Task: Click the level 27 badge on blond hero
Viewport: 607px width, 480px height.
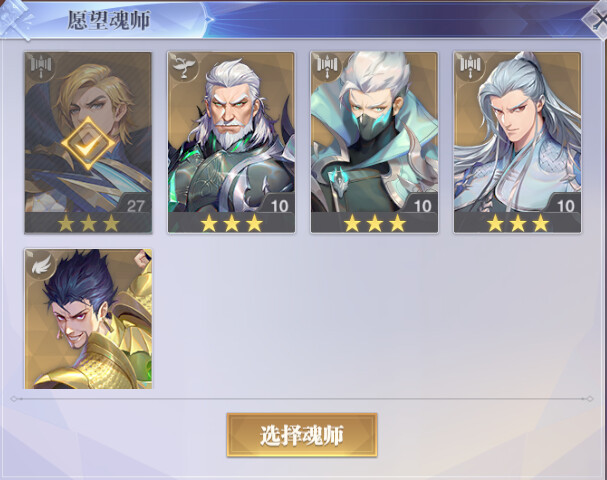Action: click(135, 206)
